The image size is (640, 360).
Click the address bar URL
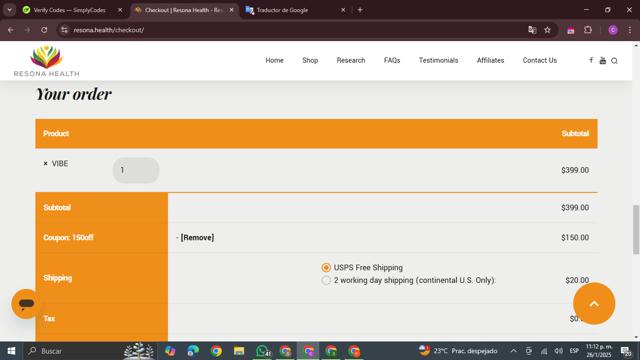click(109, 30)
